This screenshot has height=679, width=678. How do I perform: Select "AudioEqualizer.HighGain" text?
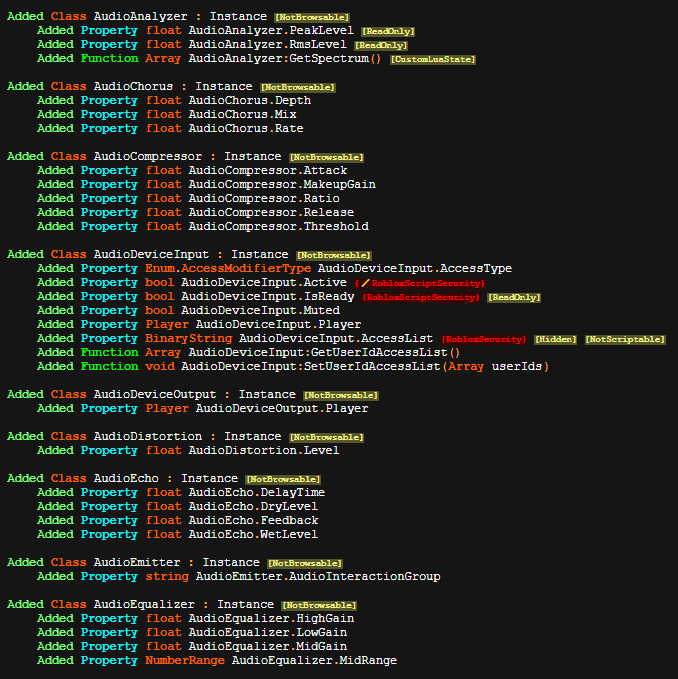271,618
